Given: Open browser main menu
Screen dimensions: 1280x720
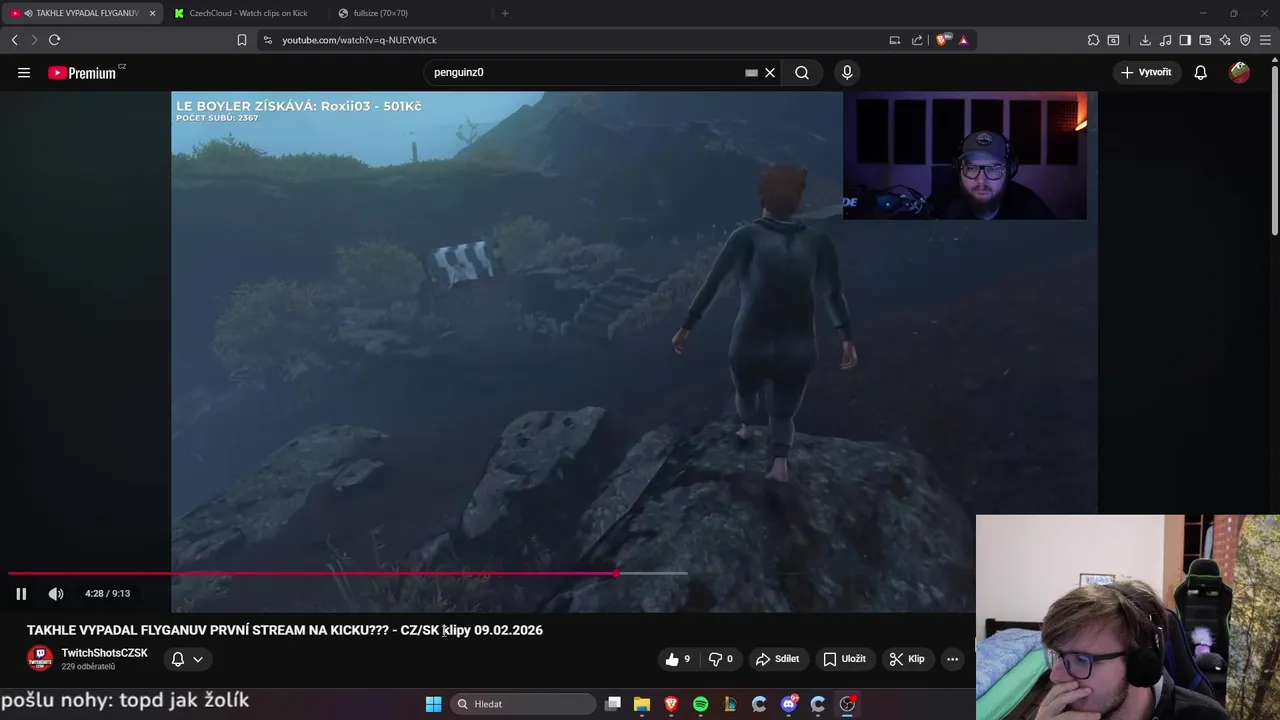Looking at the screenshot, I should pos(1266,40).
